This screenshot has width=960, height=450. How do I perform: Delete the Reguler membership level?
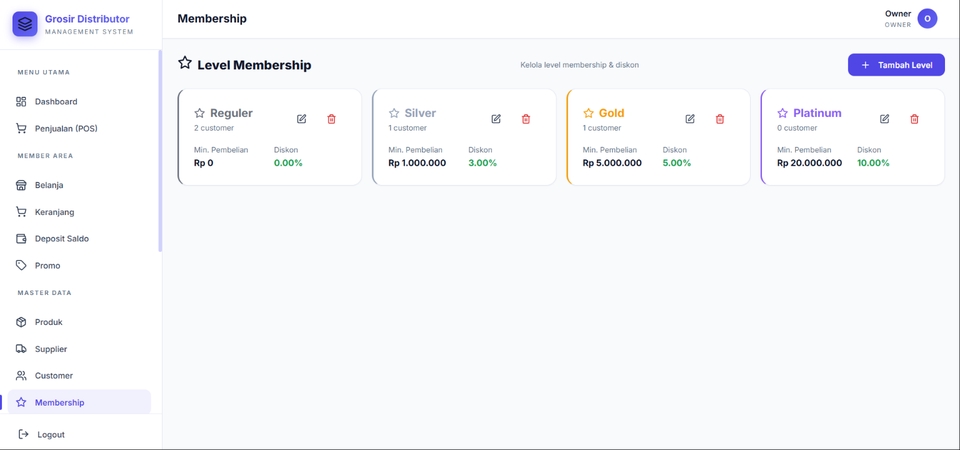click(331, 119)
